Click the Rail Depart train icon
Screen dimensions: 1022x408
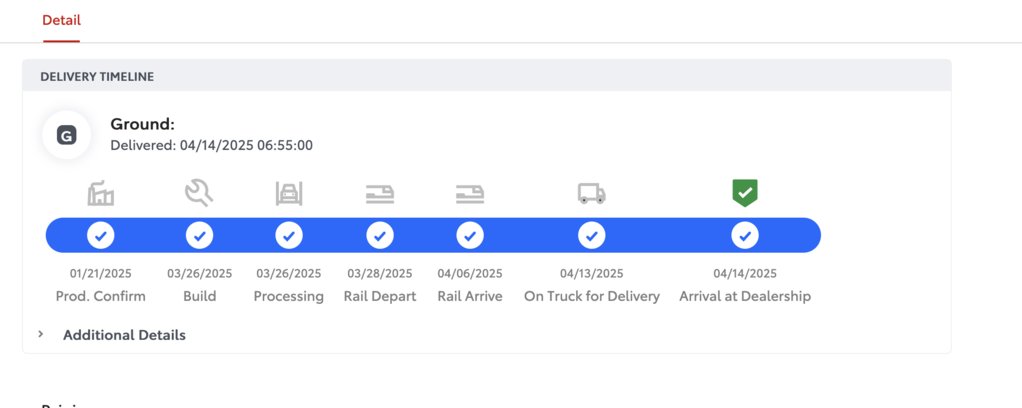click(380, 194)
